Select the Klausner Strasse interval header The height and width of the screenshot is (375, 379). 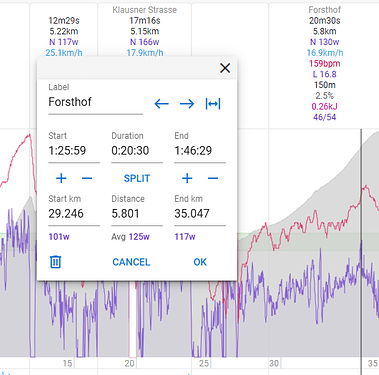pyautogui.click(x=145, y=10)
